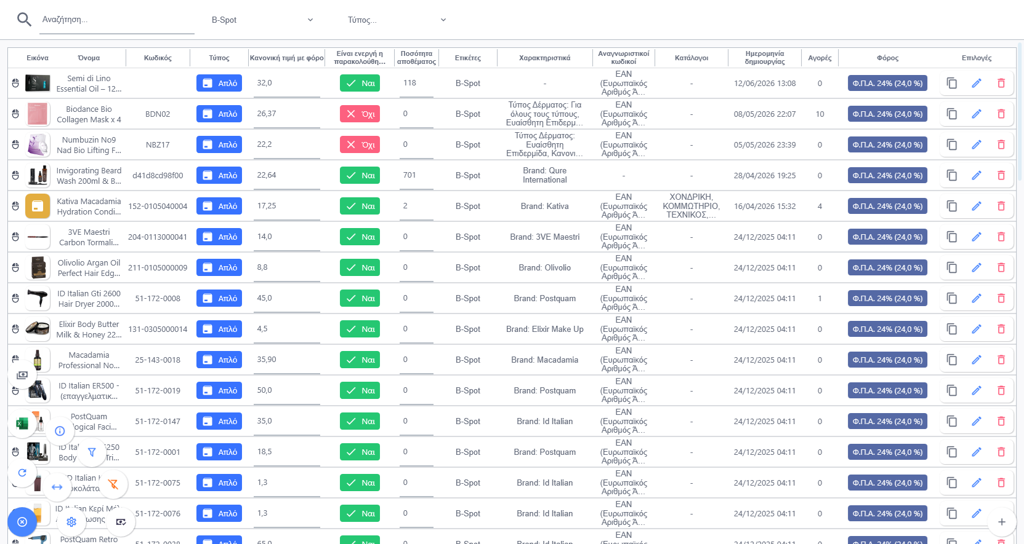The image size is (1024, 544).
Task: Open the blue filter funnel icon
Action: pyautogui.click(x=91, y=452)
